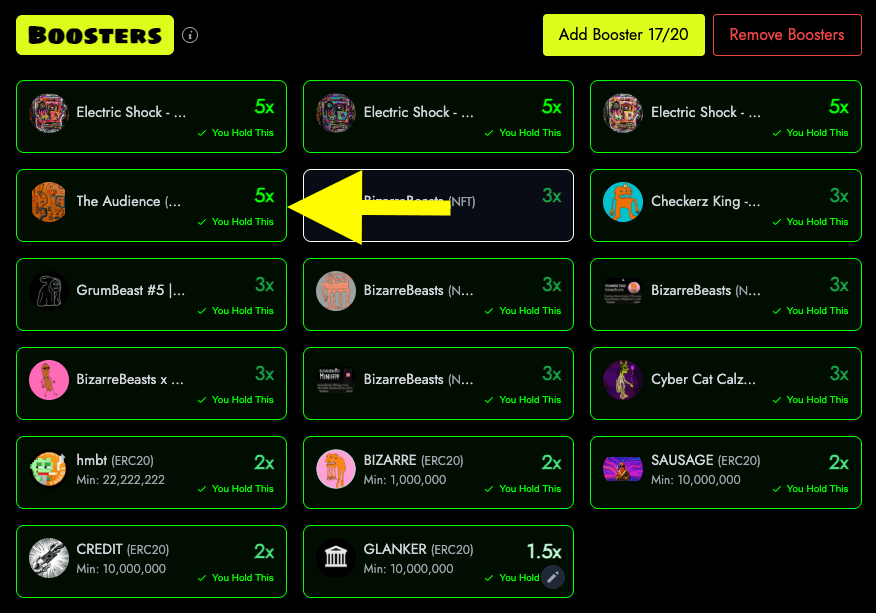Click the BIZARRE token pink thumbnail

(x=336, y=469)
